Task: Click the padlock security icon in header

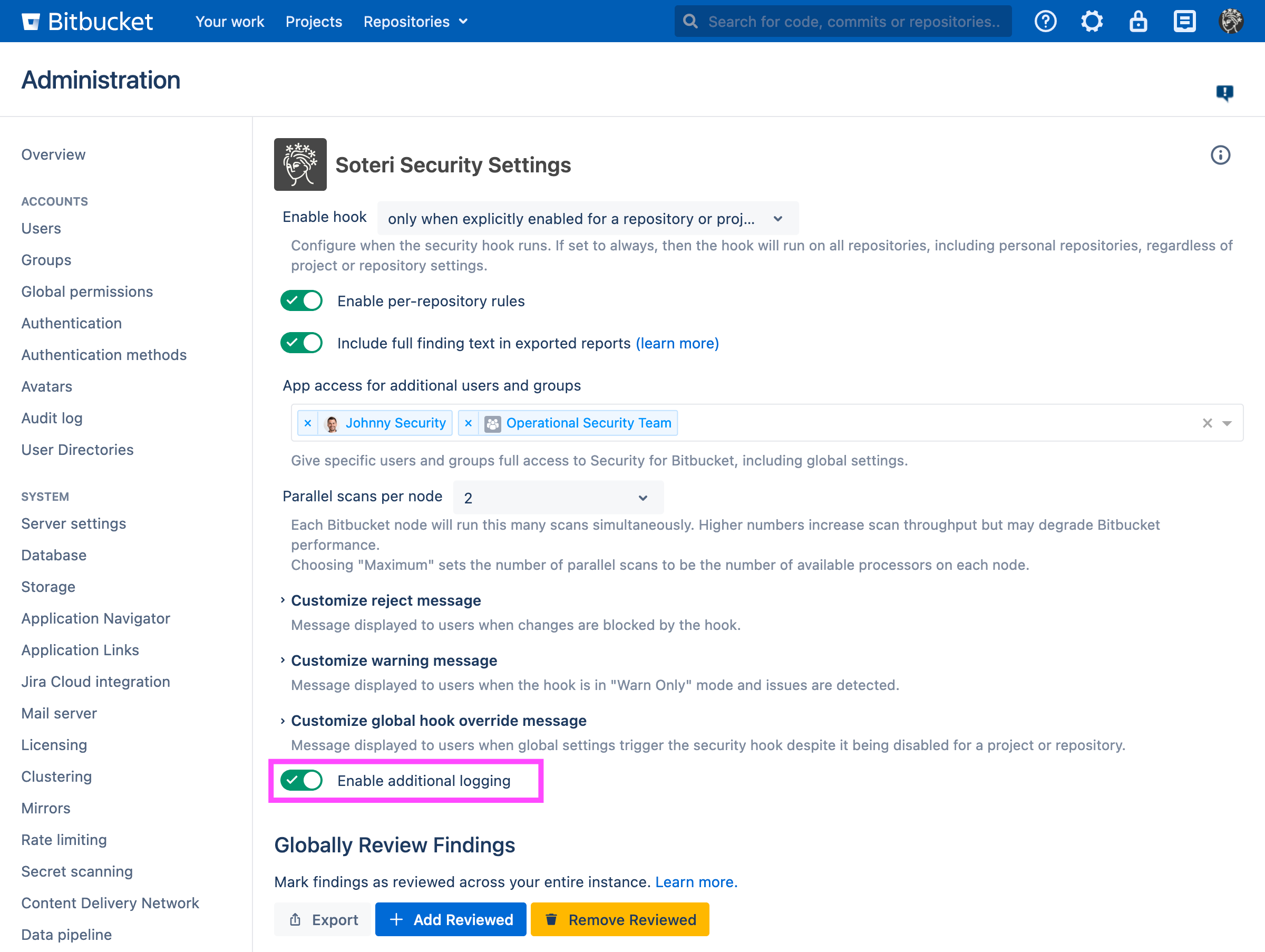Action: 1137,21
